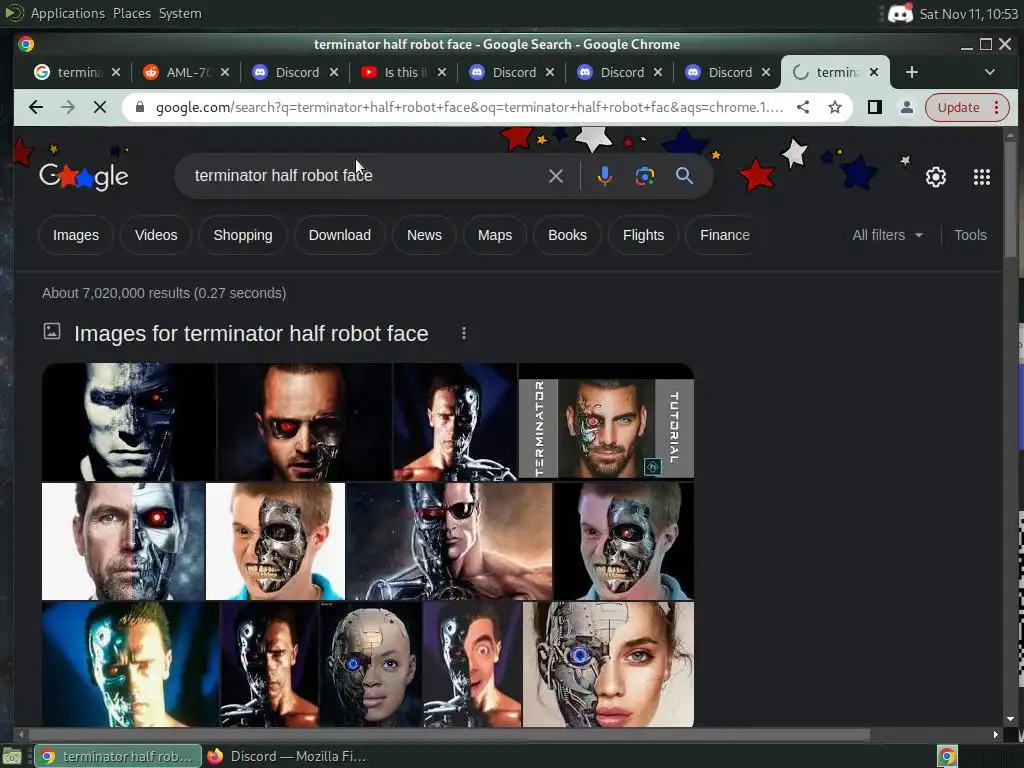1024x768 pixels.
Task: Share this page via share icon
Action: point(803,107)
